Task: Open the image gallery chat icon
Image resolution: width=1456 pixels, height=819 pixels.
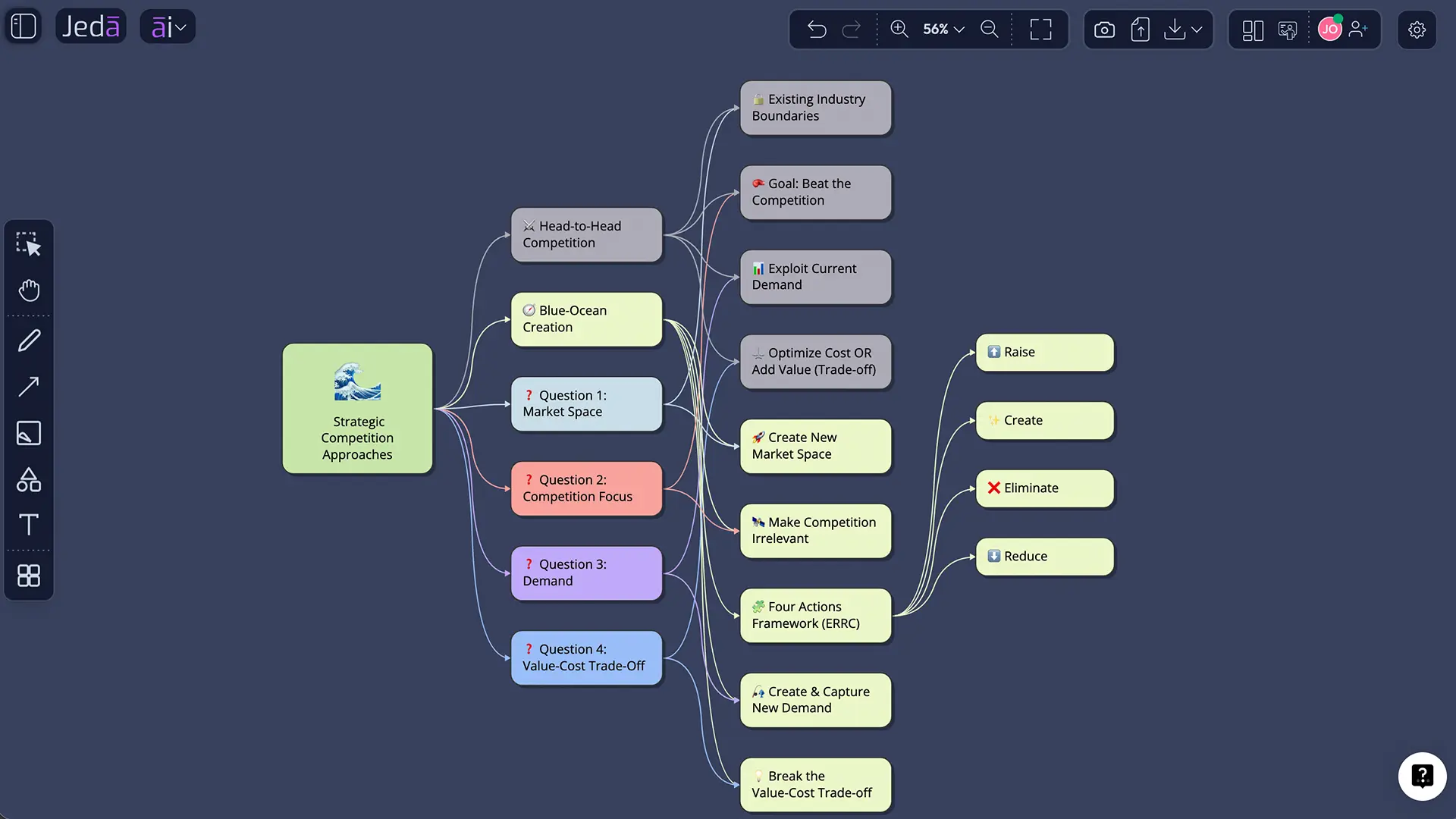Action: pos(1288,30)
